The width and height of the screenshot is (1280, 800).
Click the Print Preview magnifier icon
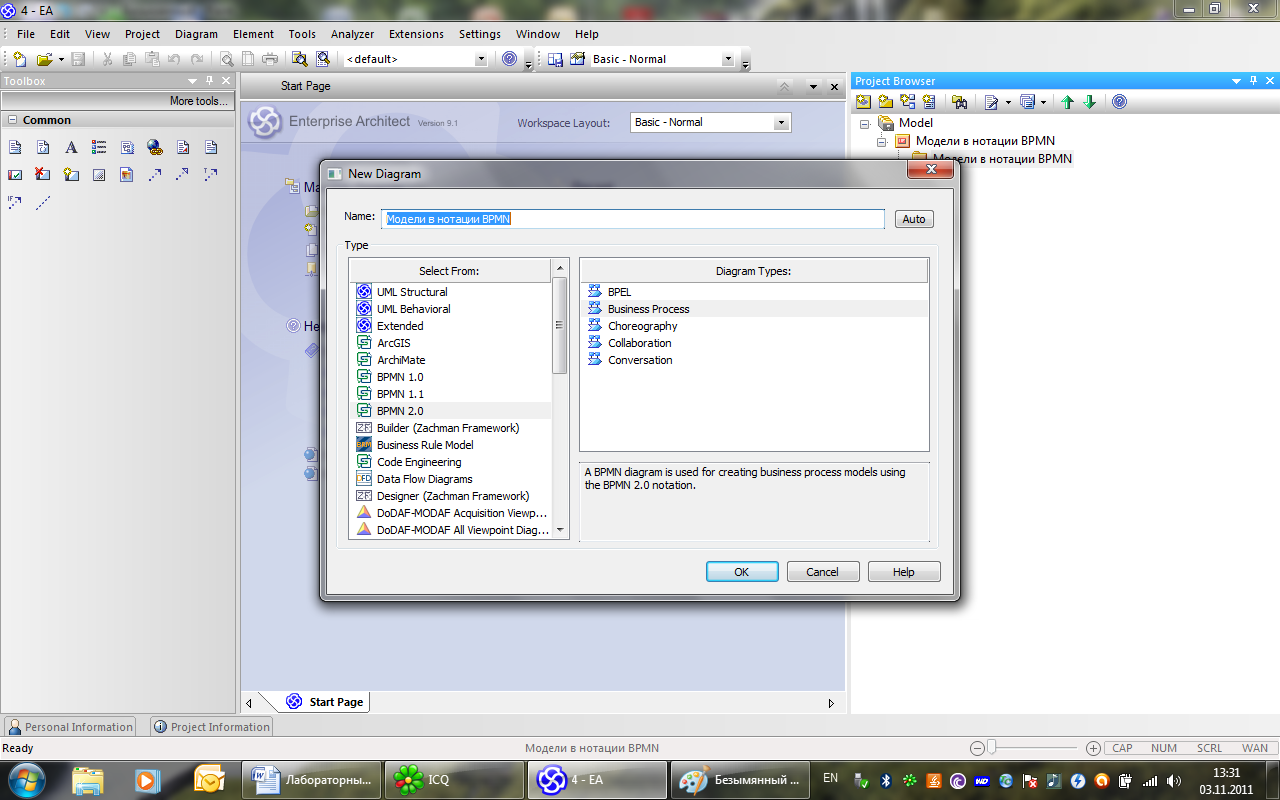point(227,59)
